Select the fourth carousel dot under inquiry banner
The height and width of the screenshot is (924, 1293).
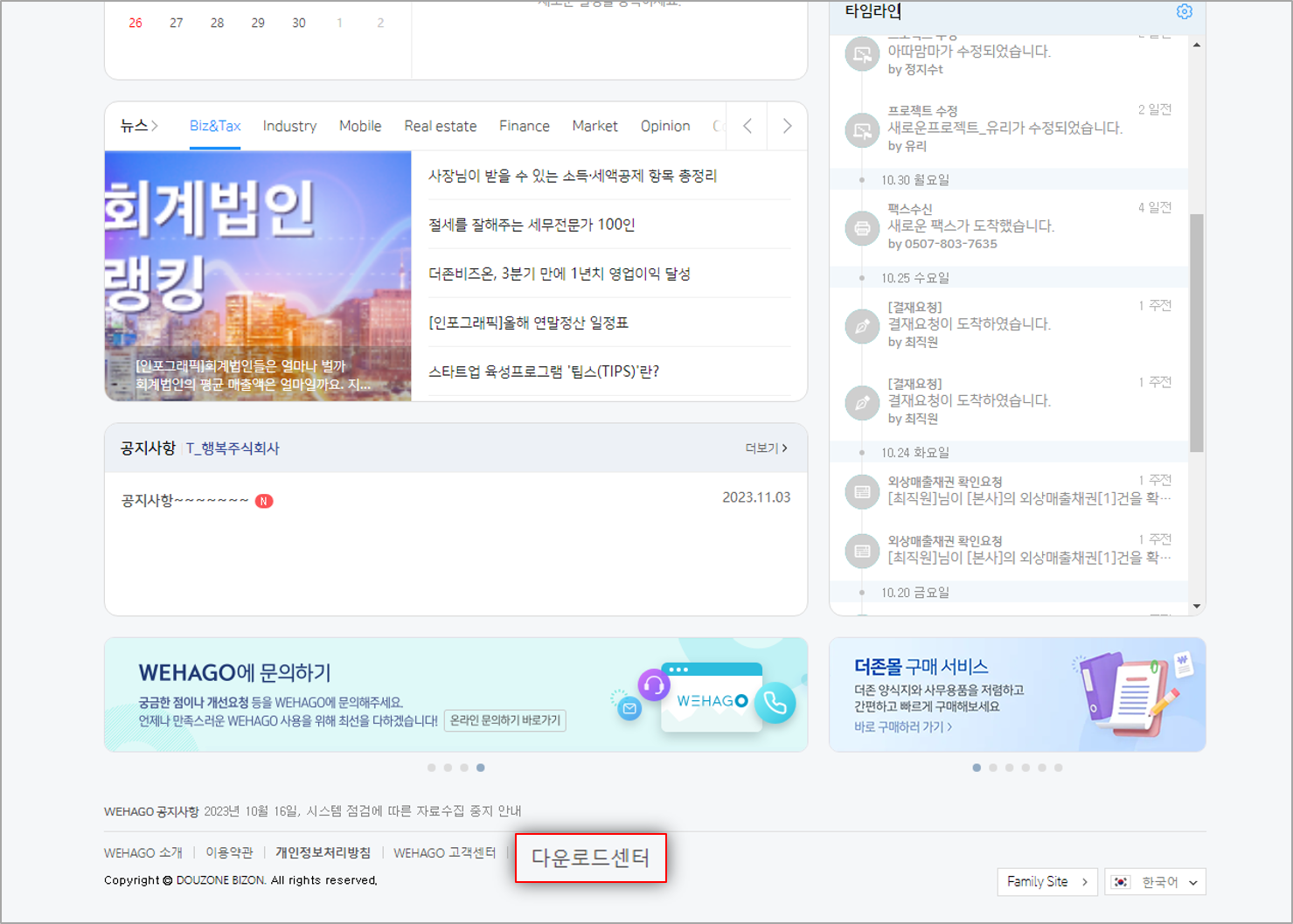480,768
